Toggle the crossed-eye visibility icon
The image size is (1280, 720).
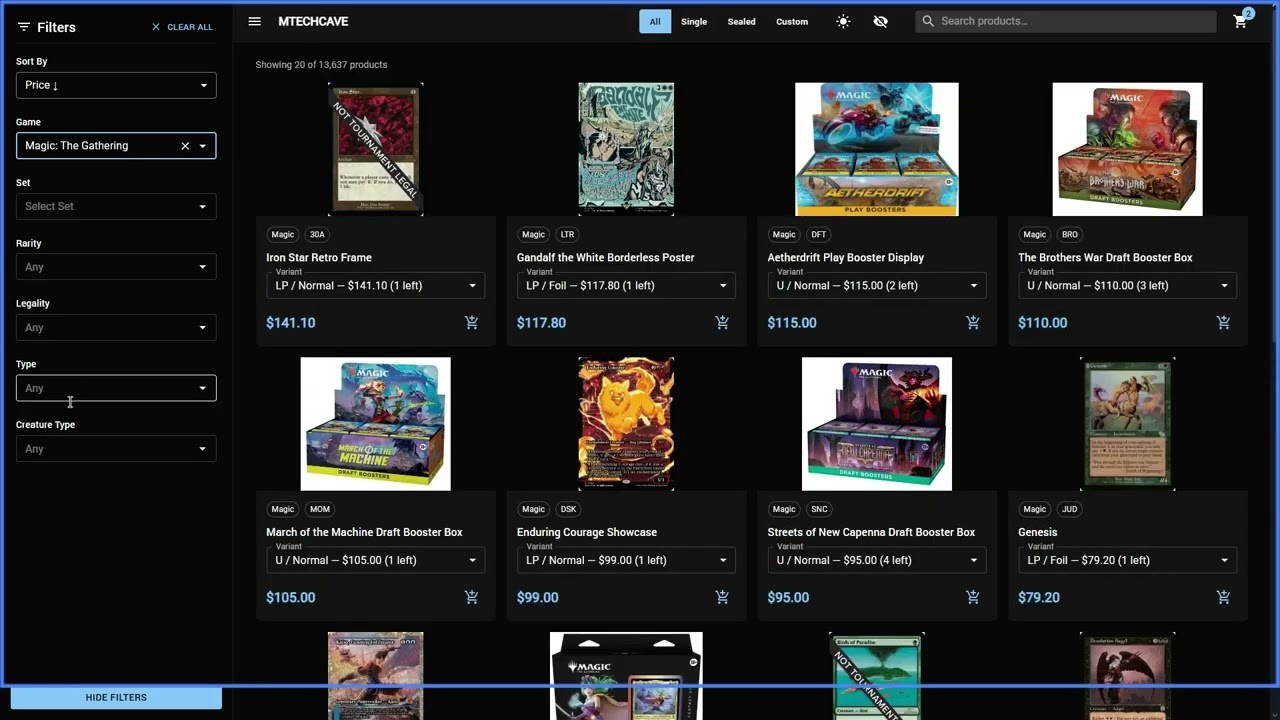coord(880,21)
